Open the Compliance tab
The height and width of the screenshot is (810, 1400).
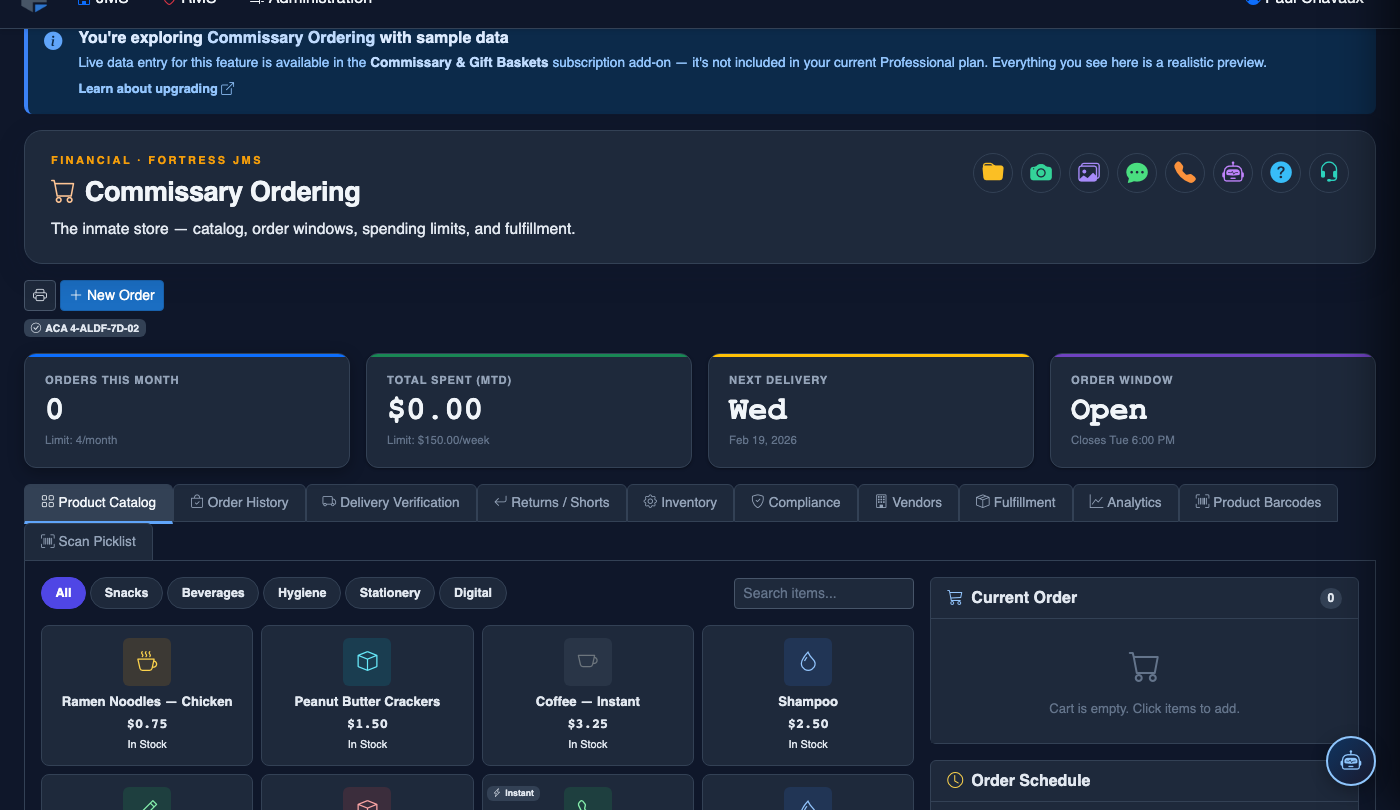tap(796, 503)
